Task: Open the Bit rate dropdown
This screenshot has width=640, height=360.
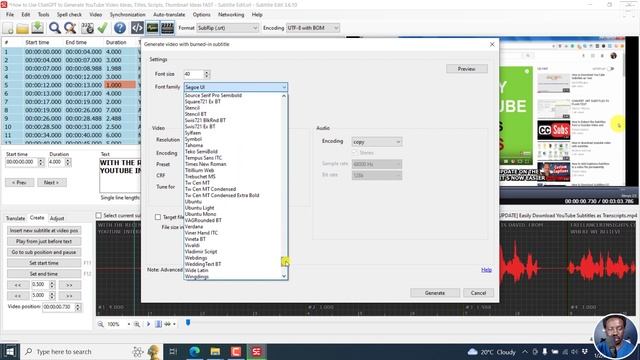Action: (x=377, y=175)
